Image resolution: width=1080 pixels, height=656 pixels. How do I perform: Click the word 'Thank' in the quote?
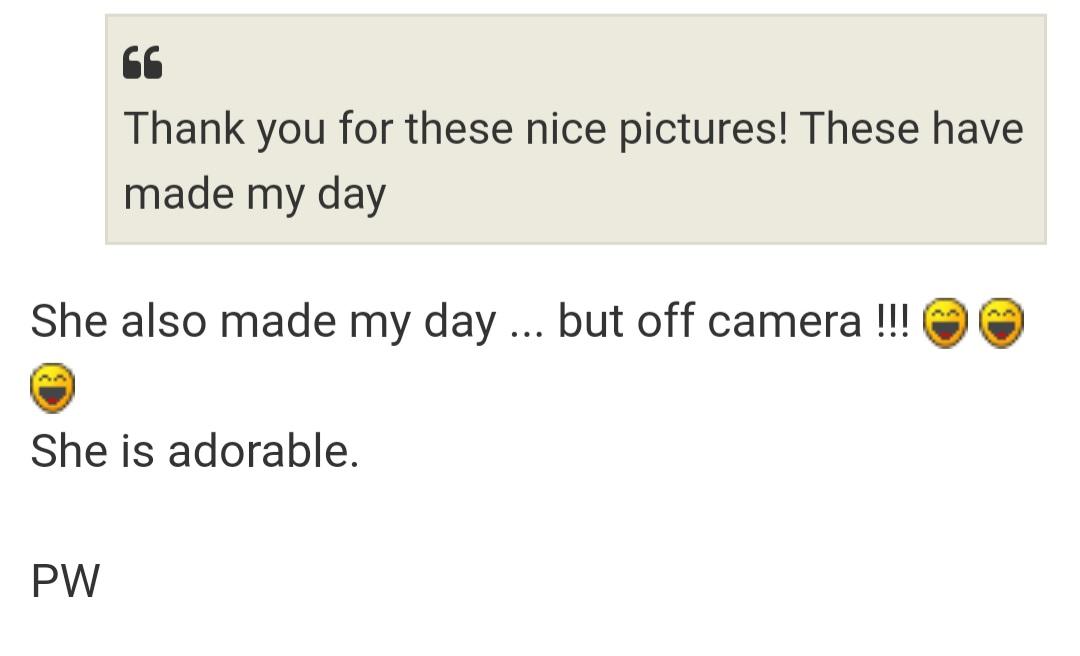[177, 129]
